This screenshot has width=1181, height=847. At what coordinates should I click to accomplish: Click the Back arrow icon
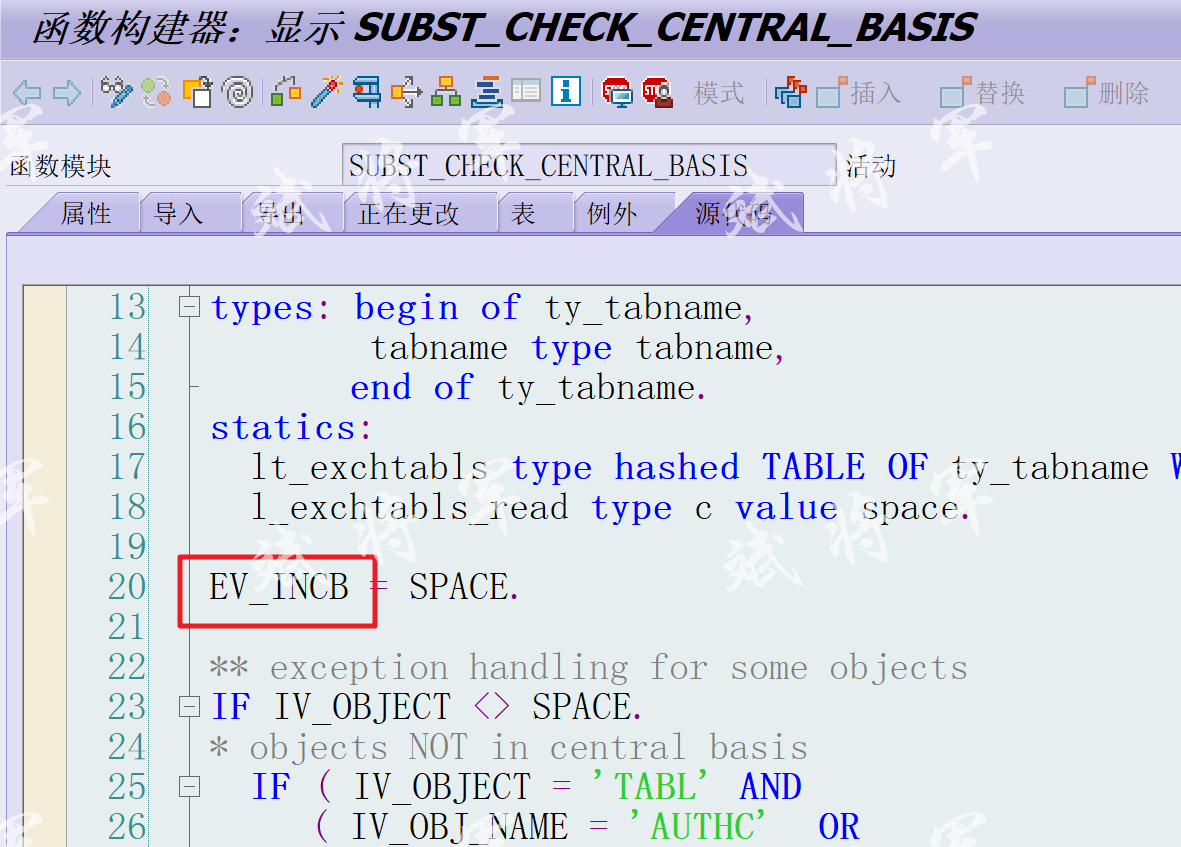click(x=28, y=93)
